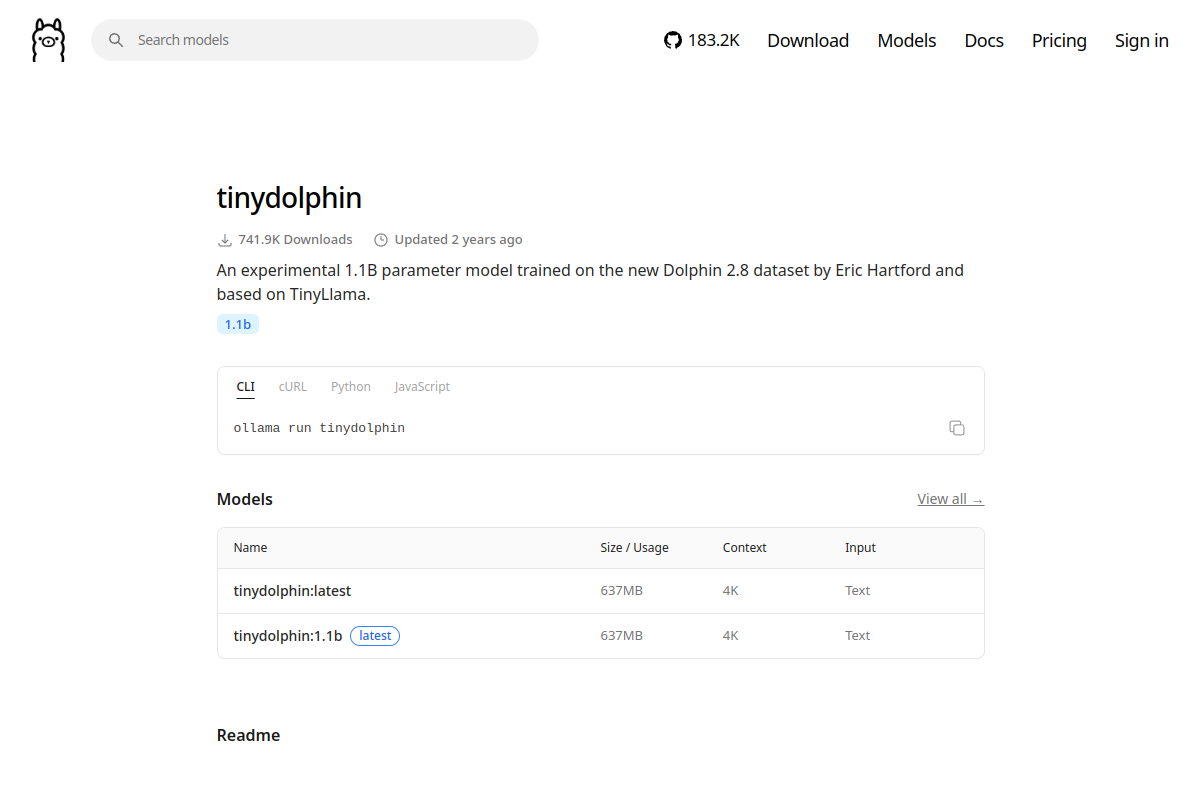Click the Size / Usage column header
The width and height of the screenshot is (1200, 800).
(634, 548)
